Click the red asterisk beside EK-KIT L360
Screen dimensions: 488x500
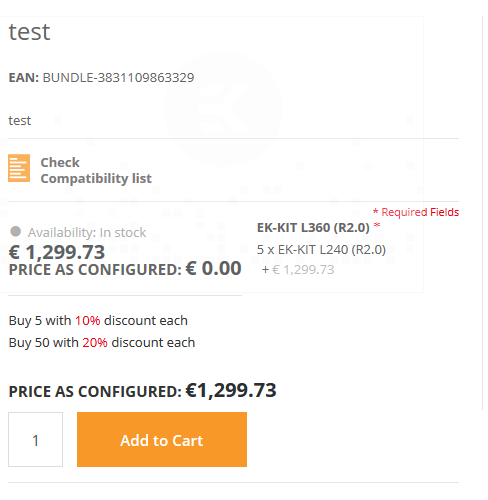(x=377, y=225)
